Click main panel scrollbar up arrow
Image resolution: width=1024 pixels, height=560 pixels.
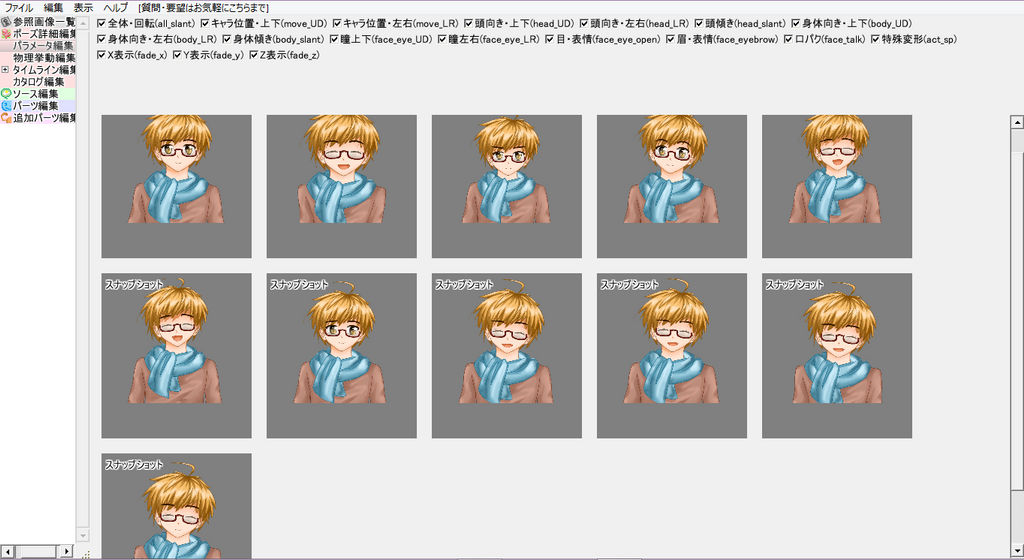(x=1017, y=121)
